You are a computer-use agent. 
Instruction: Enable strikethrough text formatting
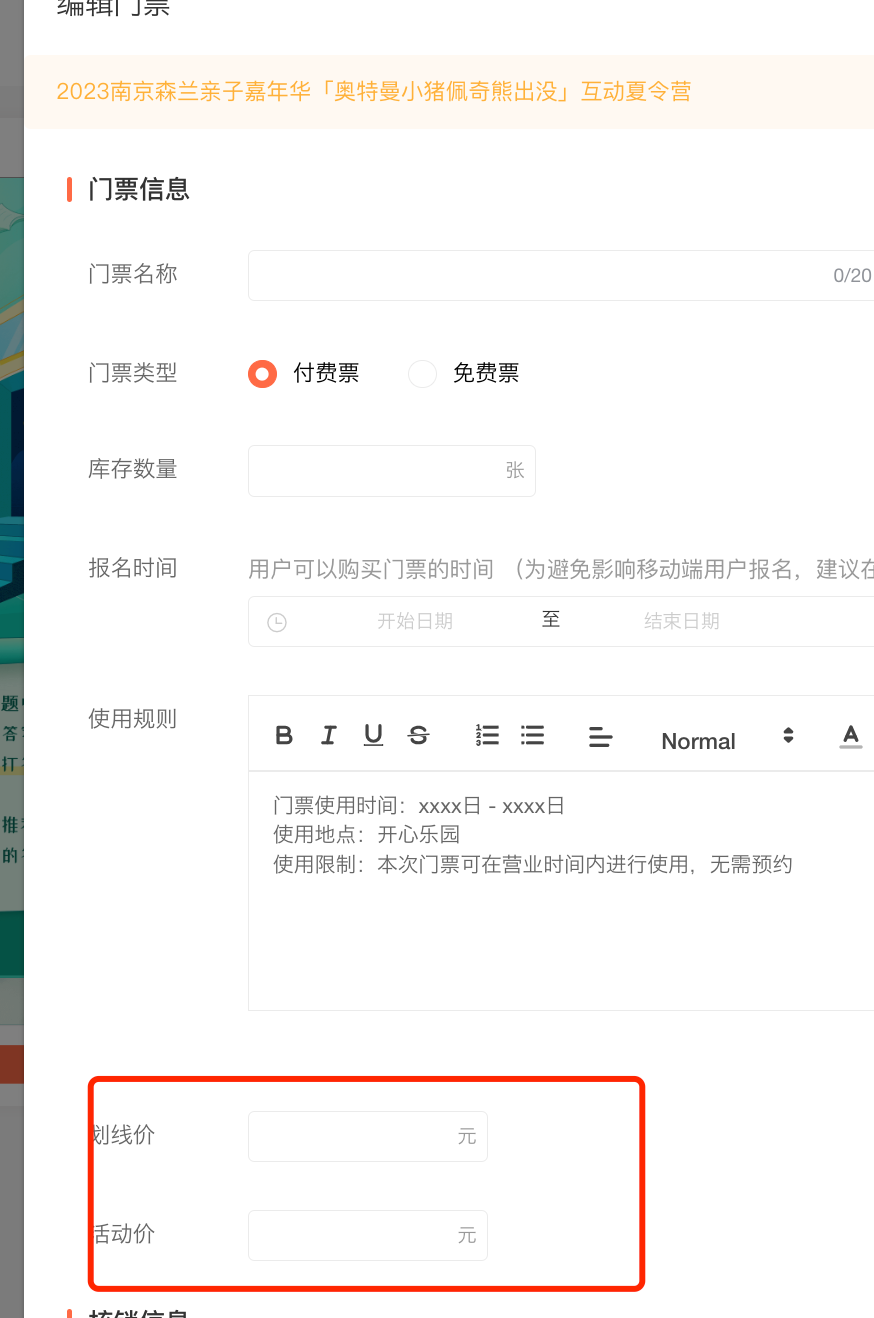[x=419, y=736]
